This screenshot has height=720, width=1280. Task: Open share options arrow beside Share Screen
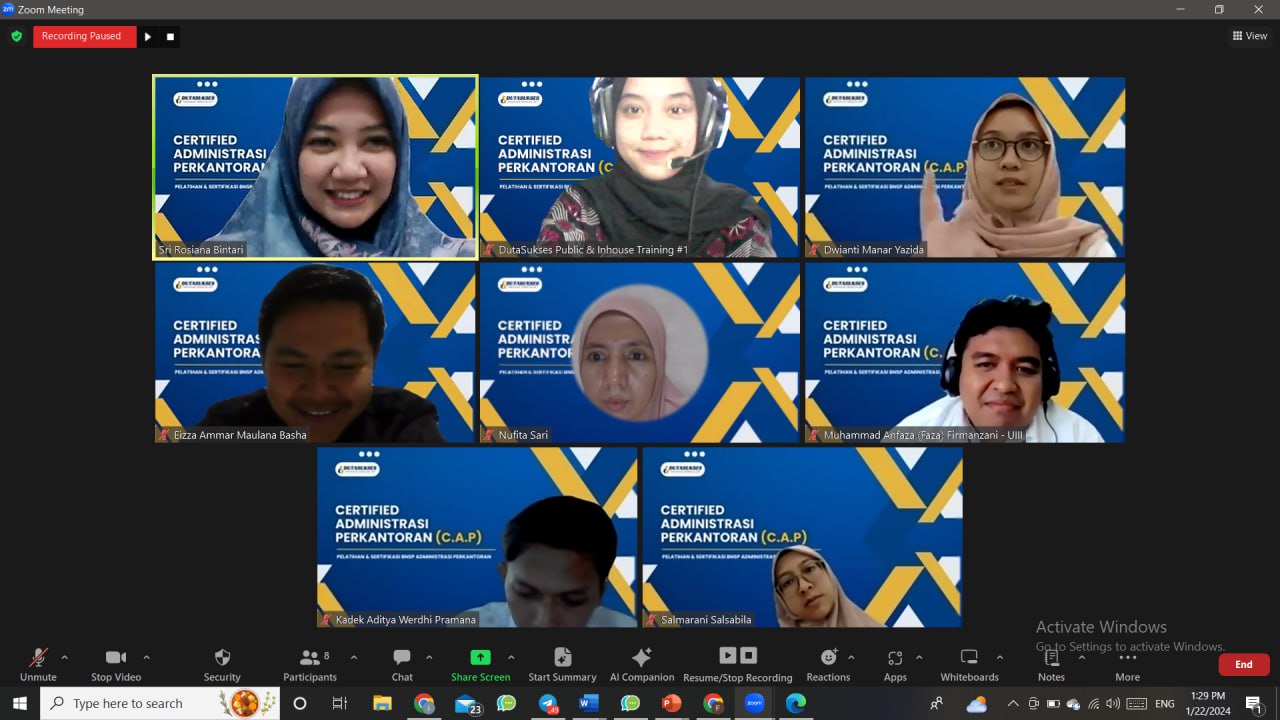coord(511,658)
